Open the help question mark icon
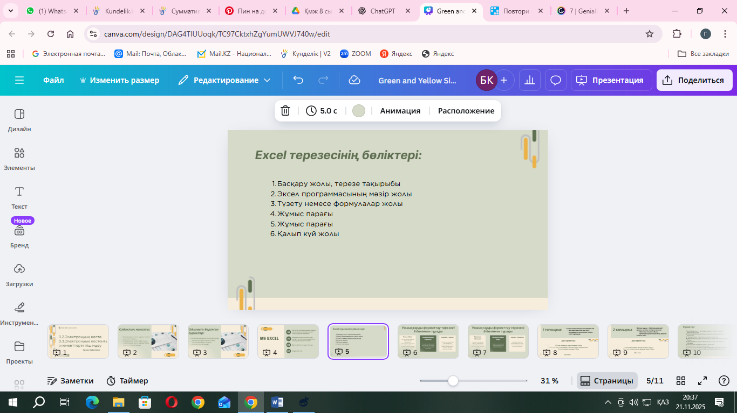The image size is (737, 413). [x=724, y=381]
